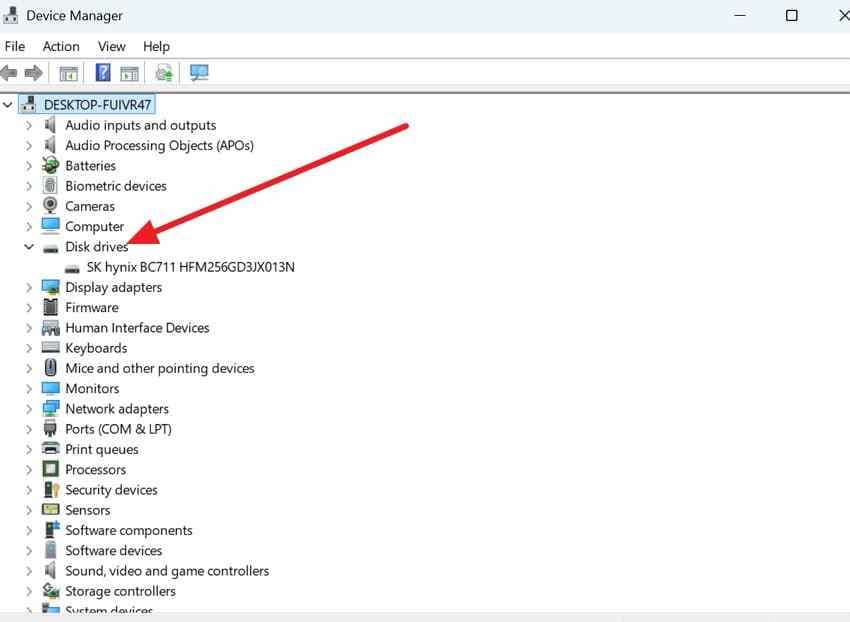Select Audio Processing Objects (APOs) entry
The image size is (850, 622).
pyautogui.click(x=159, y=145)
